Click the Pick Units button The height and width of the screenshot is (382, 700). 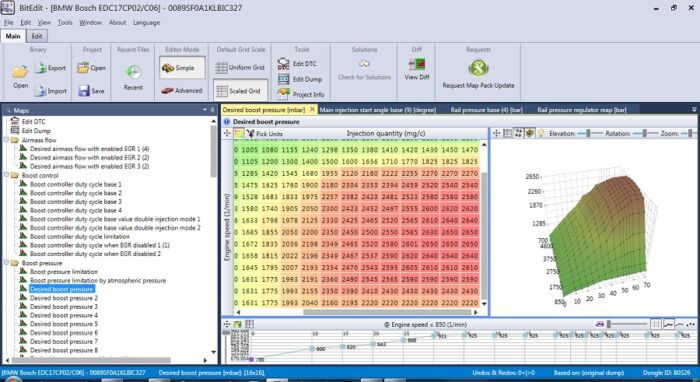[x=264, y=133]
